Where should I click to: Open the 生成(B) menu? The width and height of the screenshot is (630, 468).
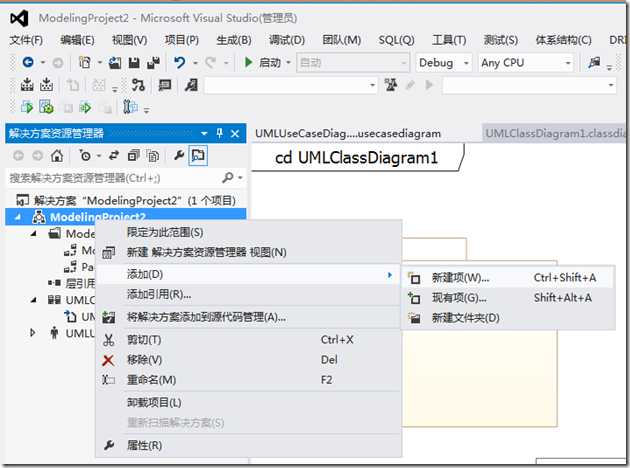tap(234, 40)
